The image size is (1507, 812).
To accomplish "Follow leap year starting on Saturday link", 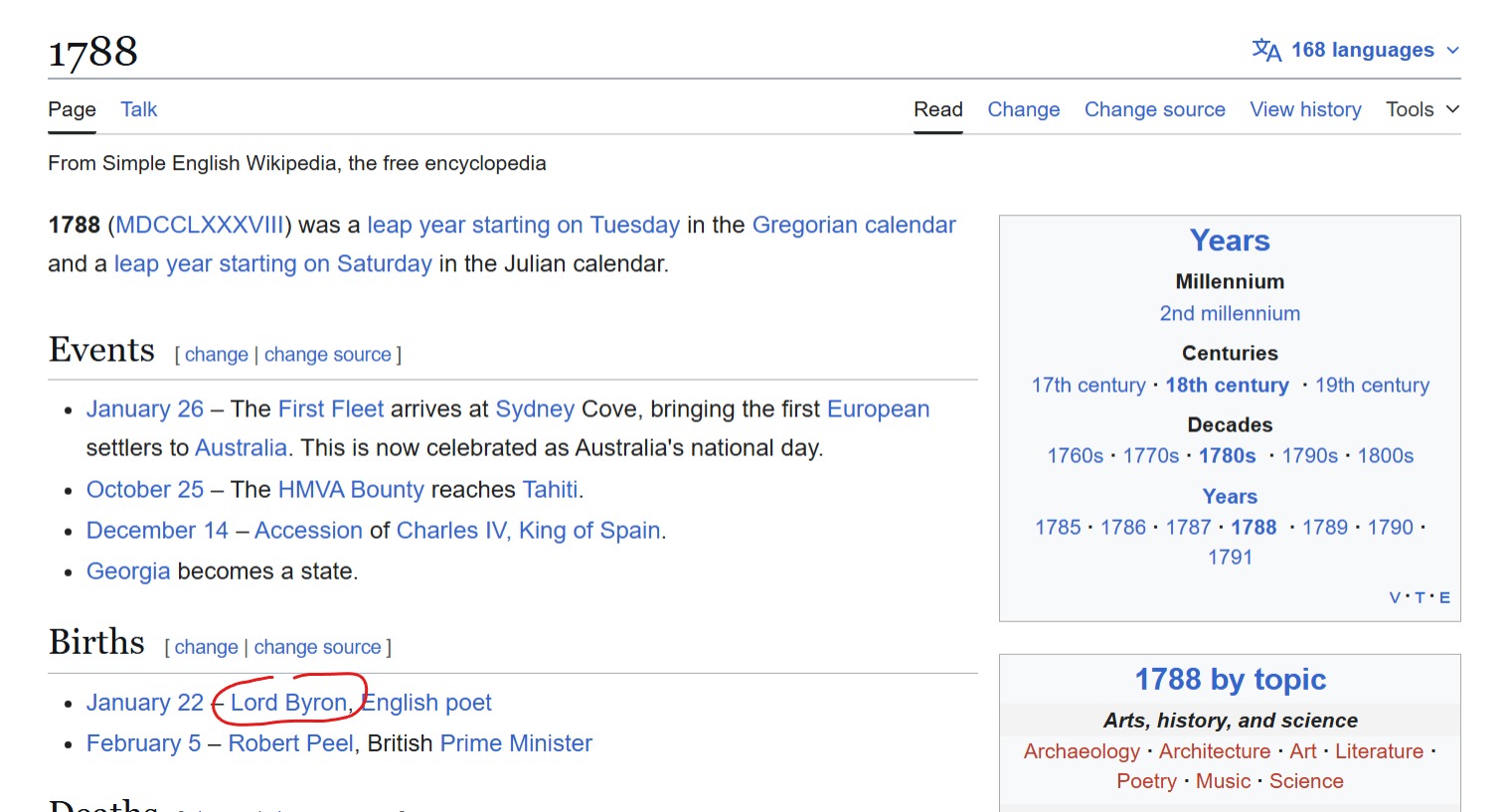I will (x=273, y=263).
